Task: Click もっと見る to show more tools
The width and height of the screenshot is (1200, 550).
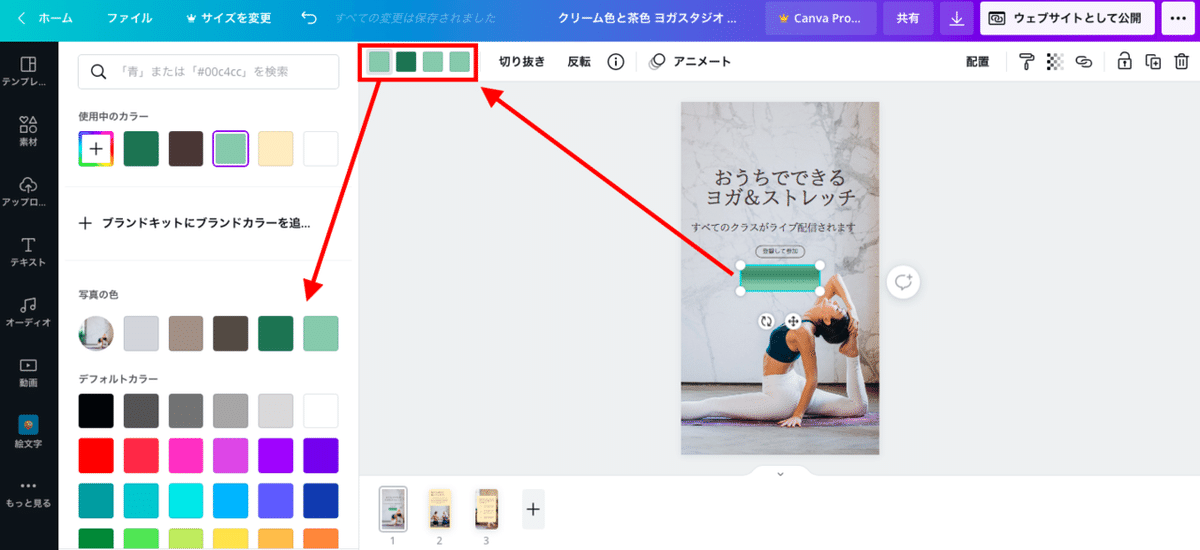Action: click(28, 493)
